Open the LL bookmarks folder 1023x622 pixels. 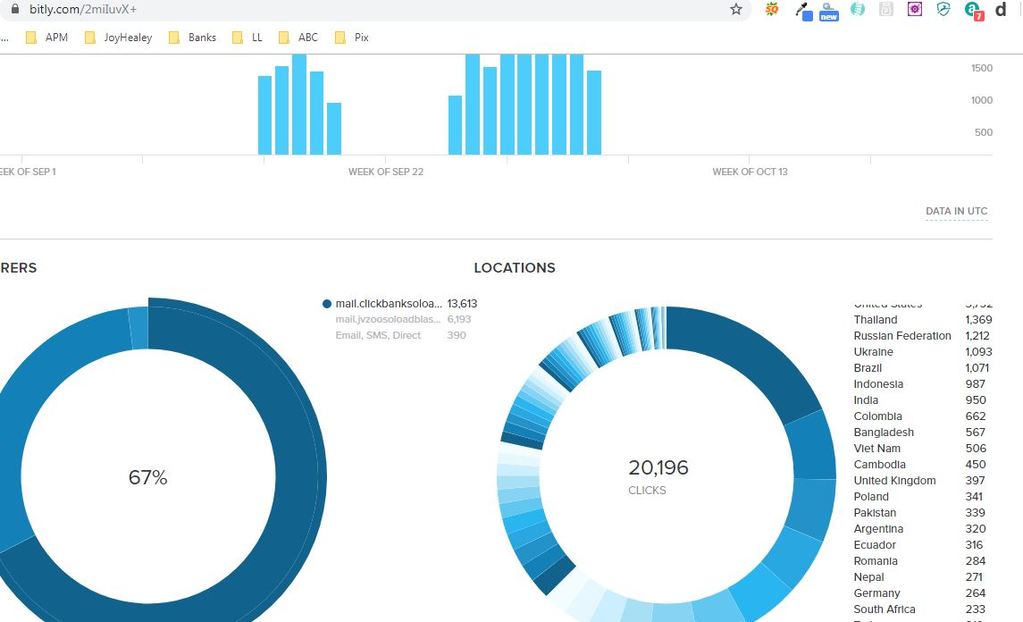pyautogui.click(x=247, y=37)
